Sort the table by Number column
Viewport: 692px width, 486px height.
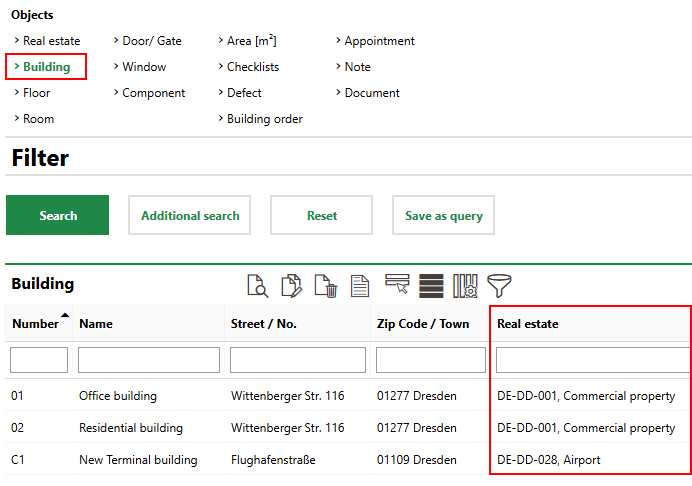(x=38, y=324)
